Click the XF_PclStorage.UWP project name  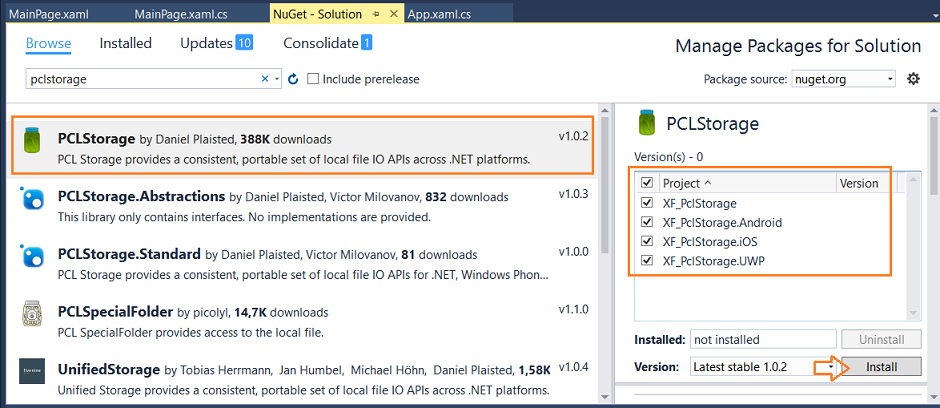(714, 261)
